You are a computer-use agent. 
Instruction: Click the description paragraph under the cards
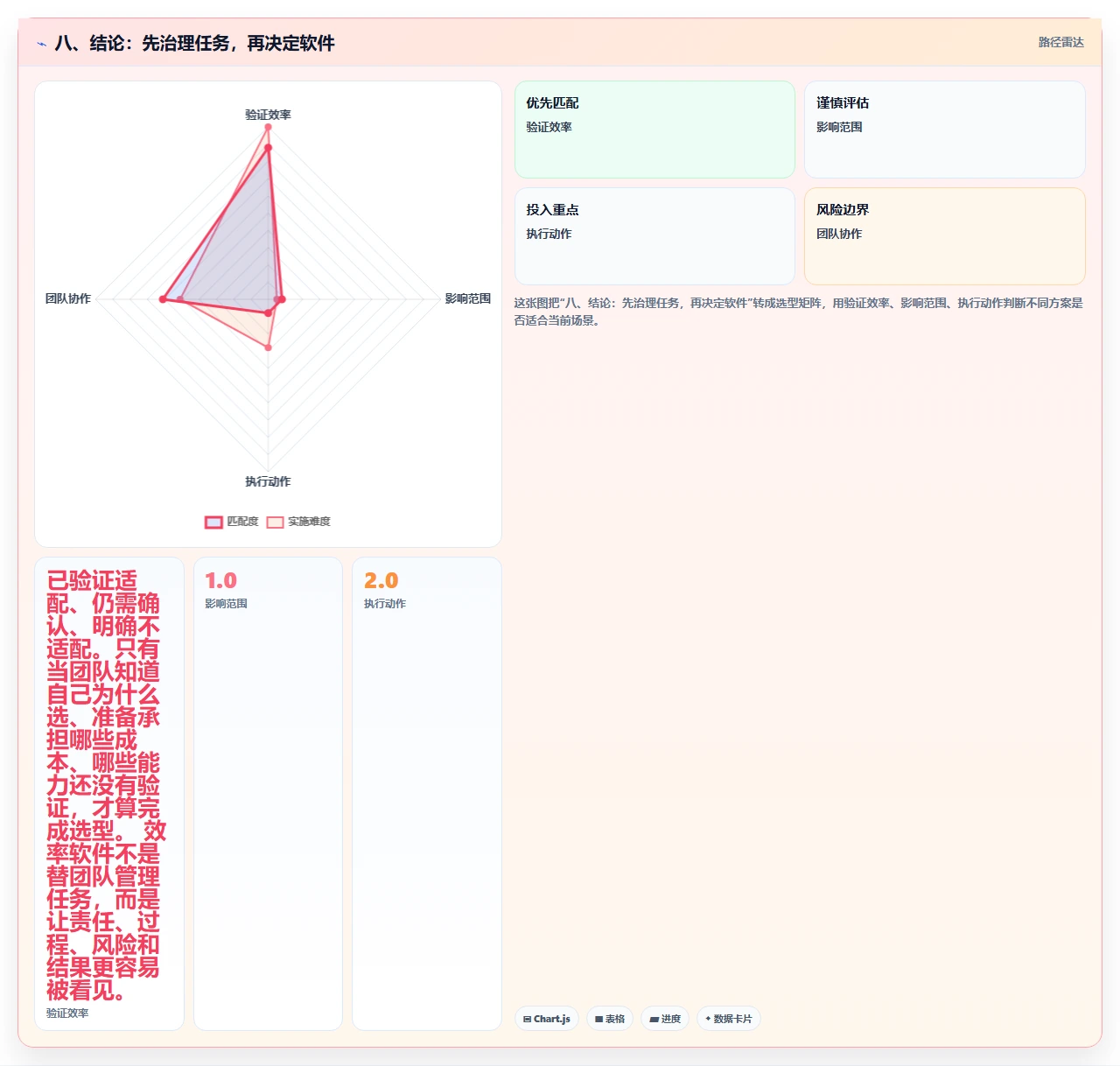pos(798,312)
